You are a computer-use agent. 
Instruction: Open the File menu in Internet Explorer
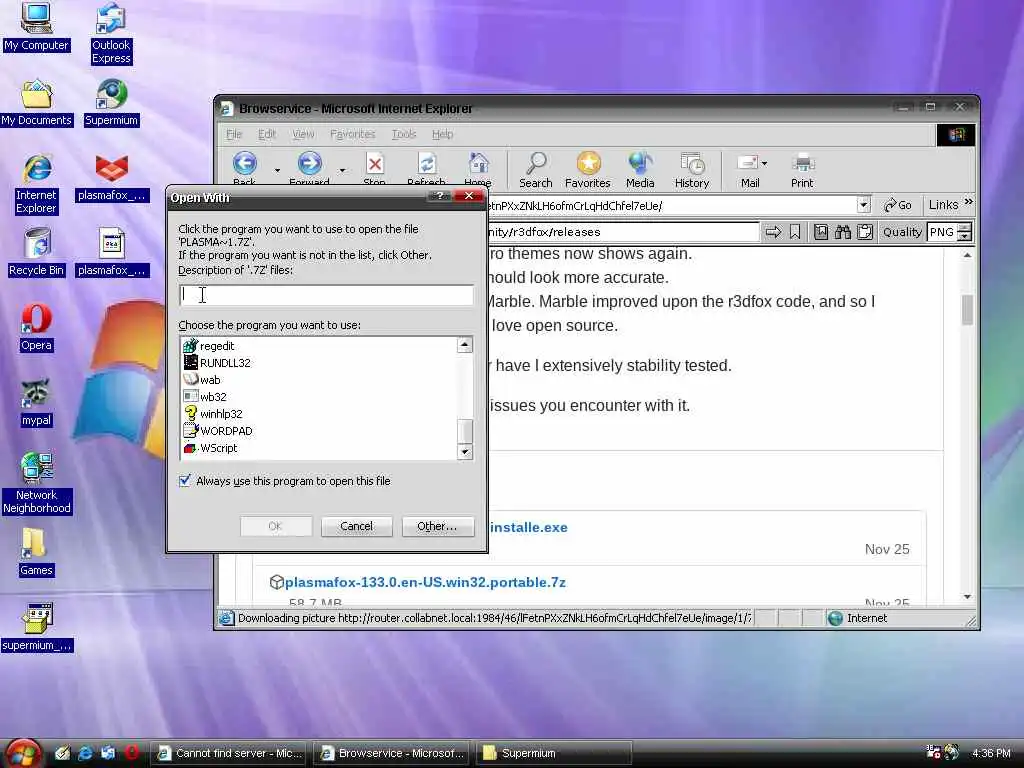234,134
